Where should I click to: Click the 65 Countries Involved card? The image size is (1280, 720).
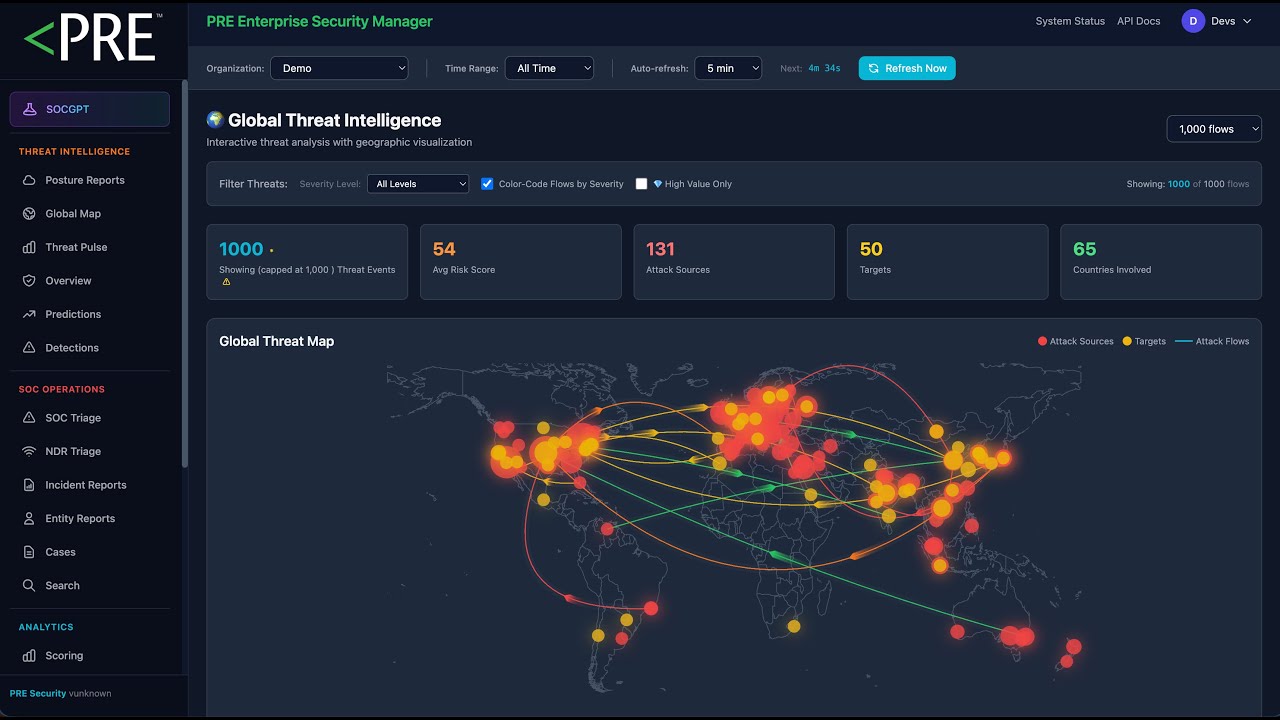pyautogui.click(x=1161, y=262)
